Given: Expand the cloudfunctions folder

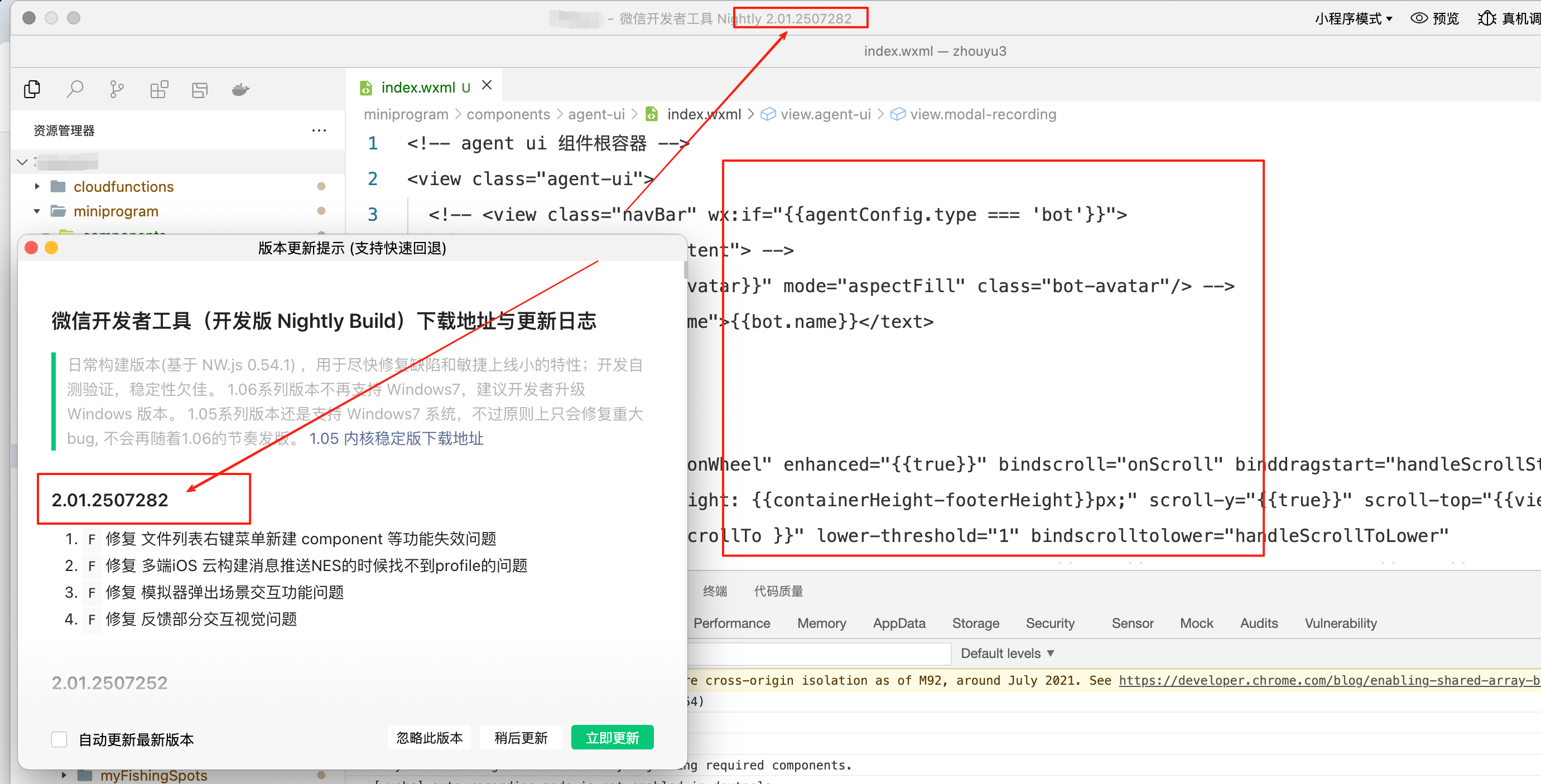Looking at the screenshot, I should pos(37,187).
